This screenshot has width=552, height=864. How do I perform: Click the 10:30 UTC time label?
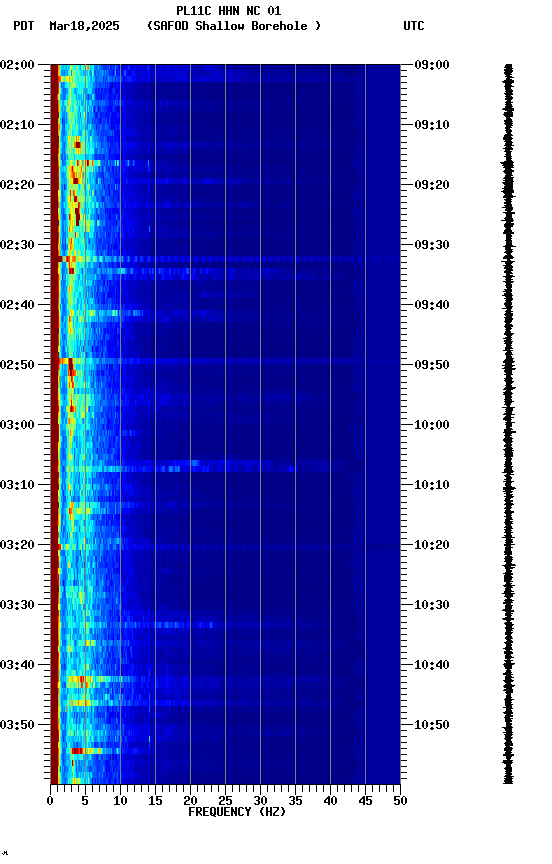[432, 605]
